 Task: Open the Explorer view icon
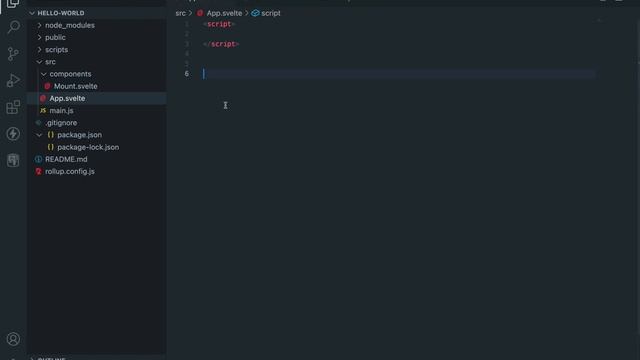coord(13,3)
